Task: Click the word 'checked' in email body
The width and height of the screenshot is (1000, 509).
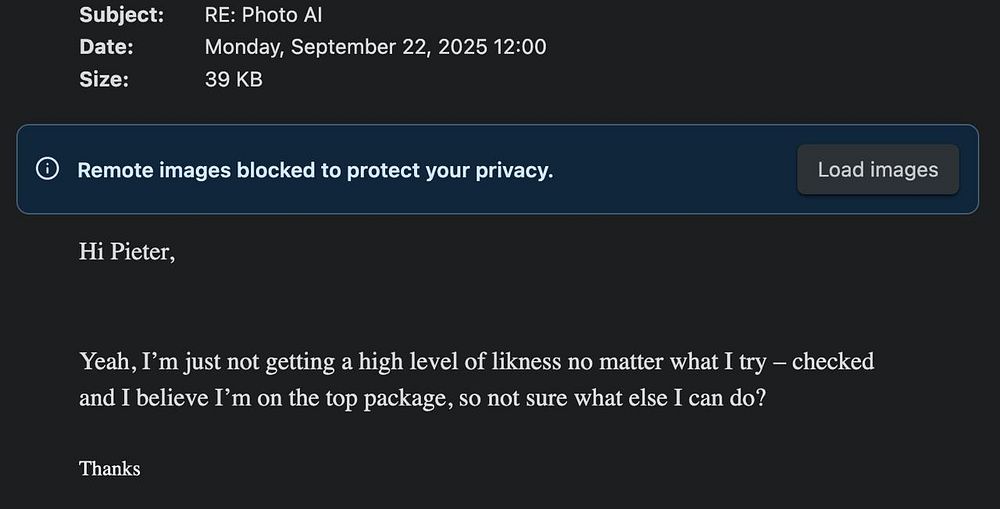Action: [x=832, y=362]
